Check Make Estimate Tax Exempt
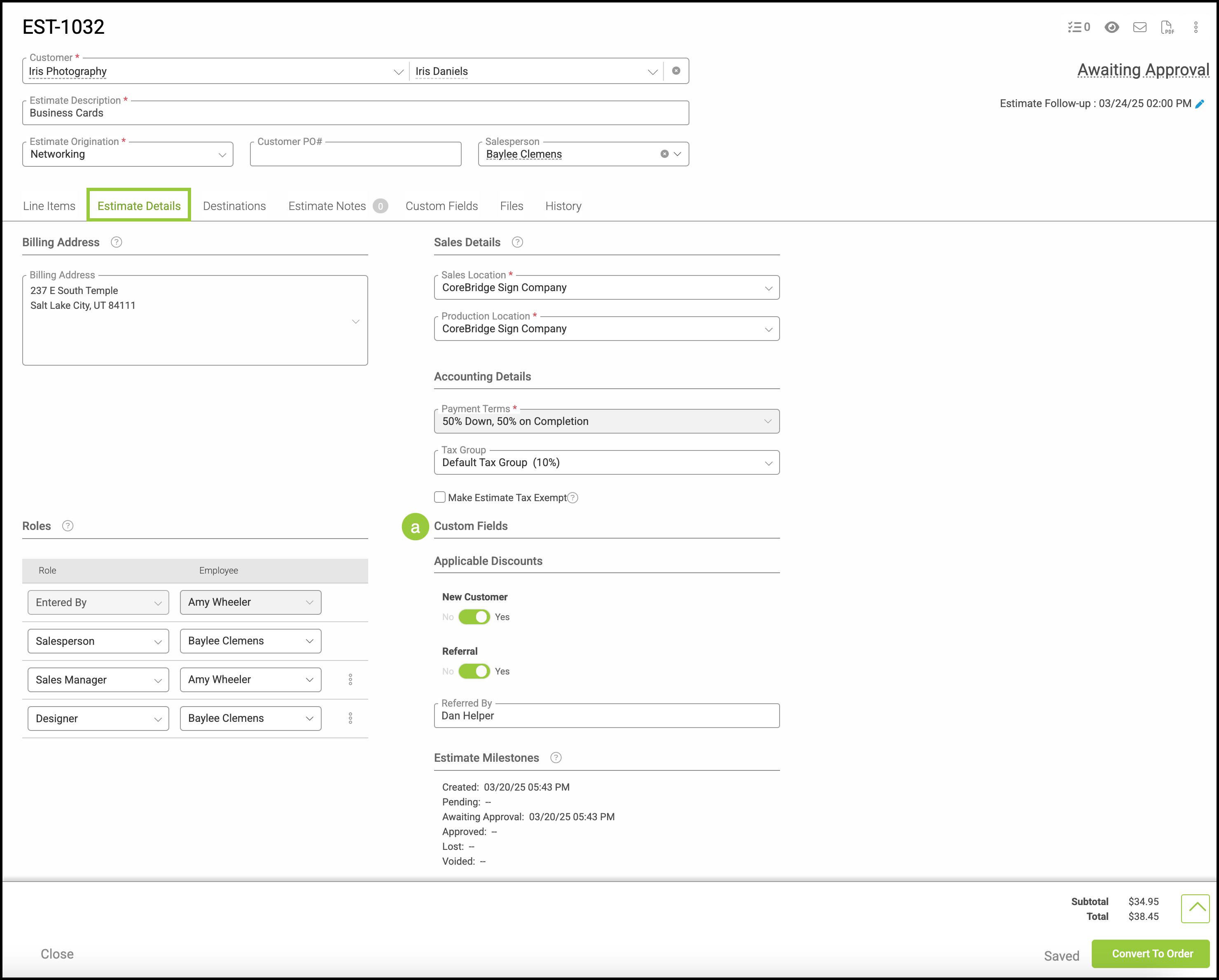1219x980 pixels. 440,497
